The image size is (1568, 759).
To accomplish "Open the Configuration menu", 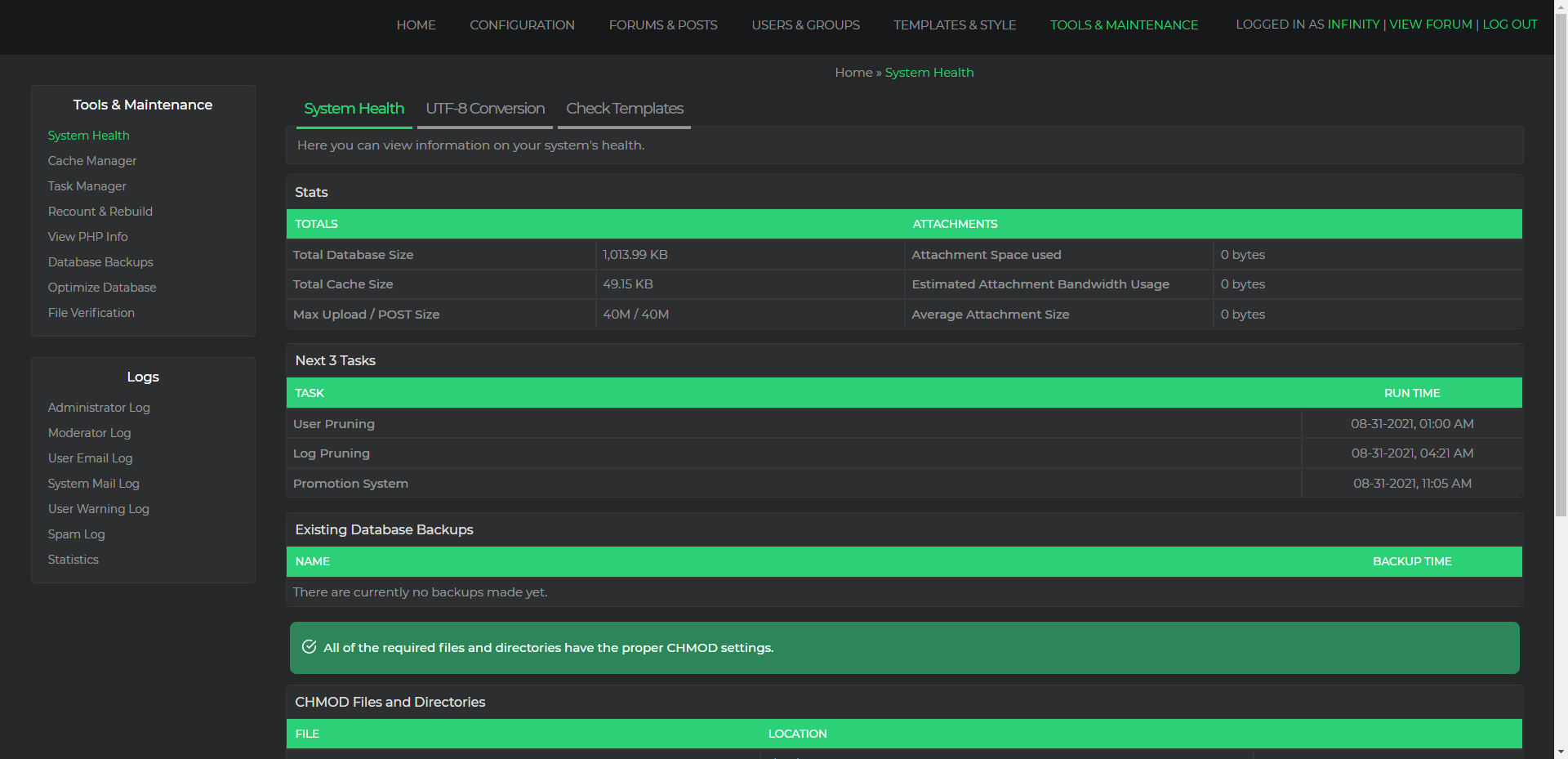I will coord(522,25).
